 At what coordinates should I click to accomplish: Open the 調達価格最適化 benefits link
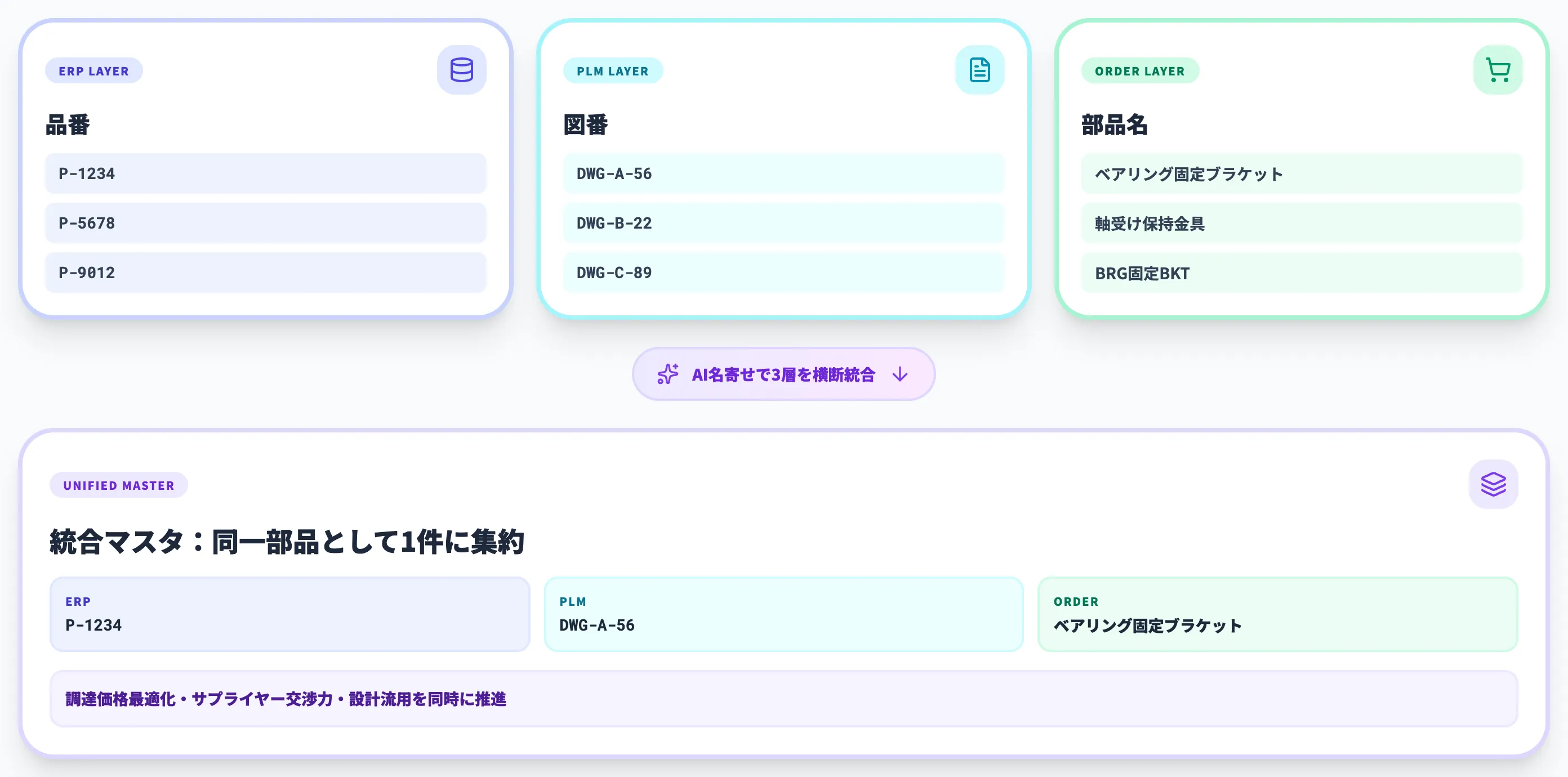[x=286, y=699]
